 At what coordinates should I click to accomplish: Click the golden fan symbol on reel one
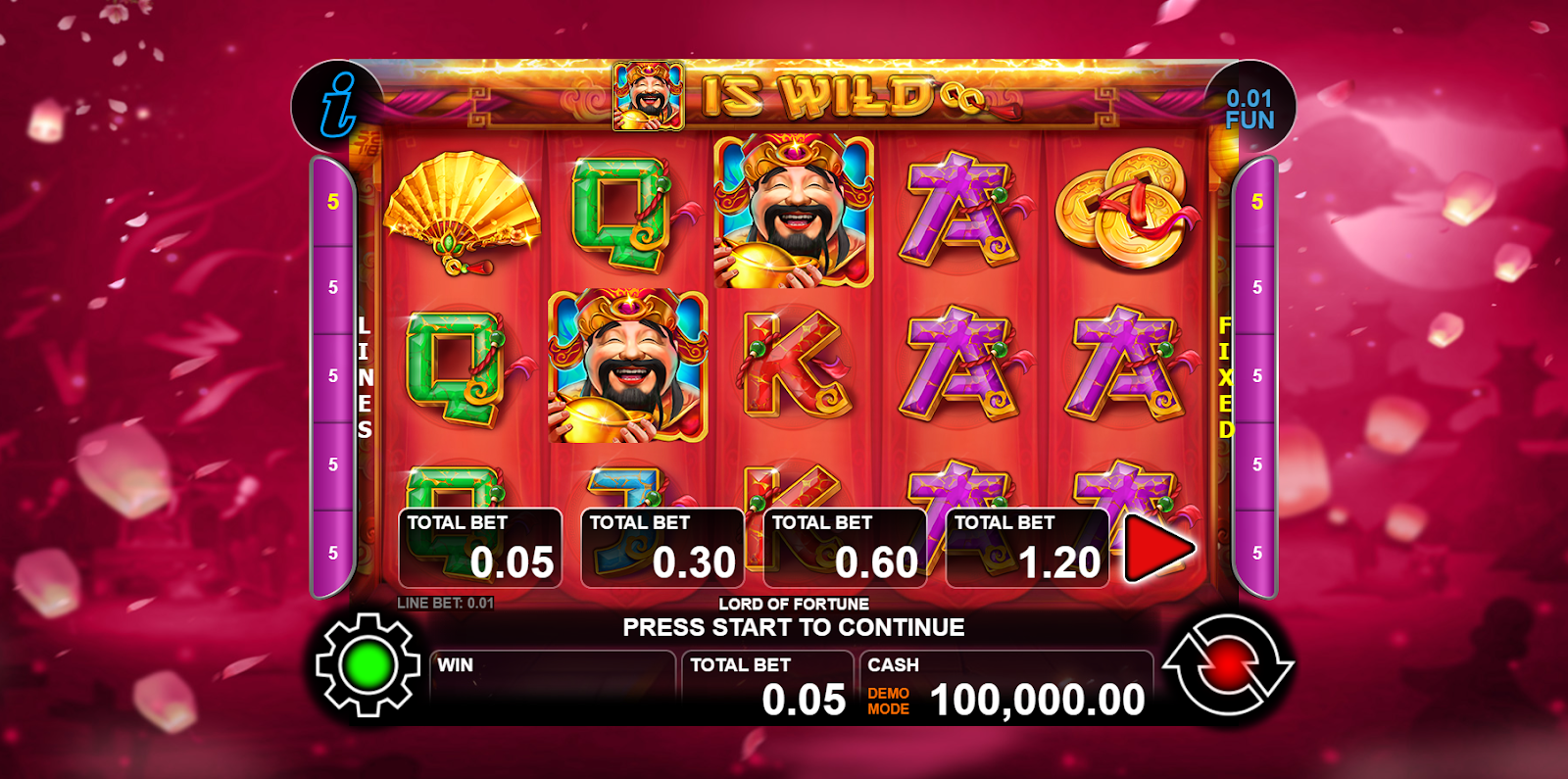pos(462,213)
